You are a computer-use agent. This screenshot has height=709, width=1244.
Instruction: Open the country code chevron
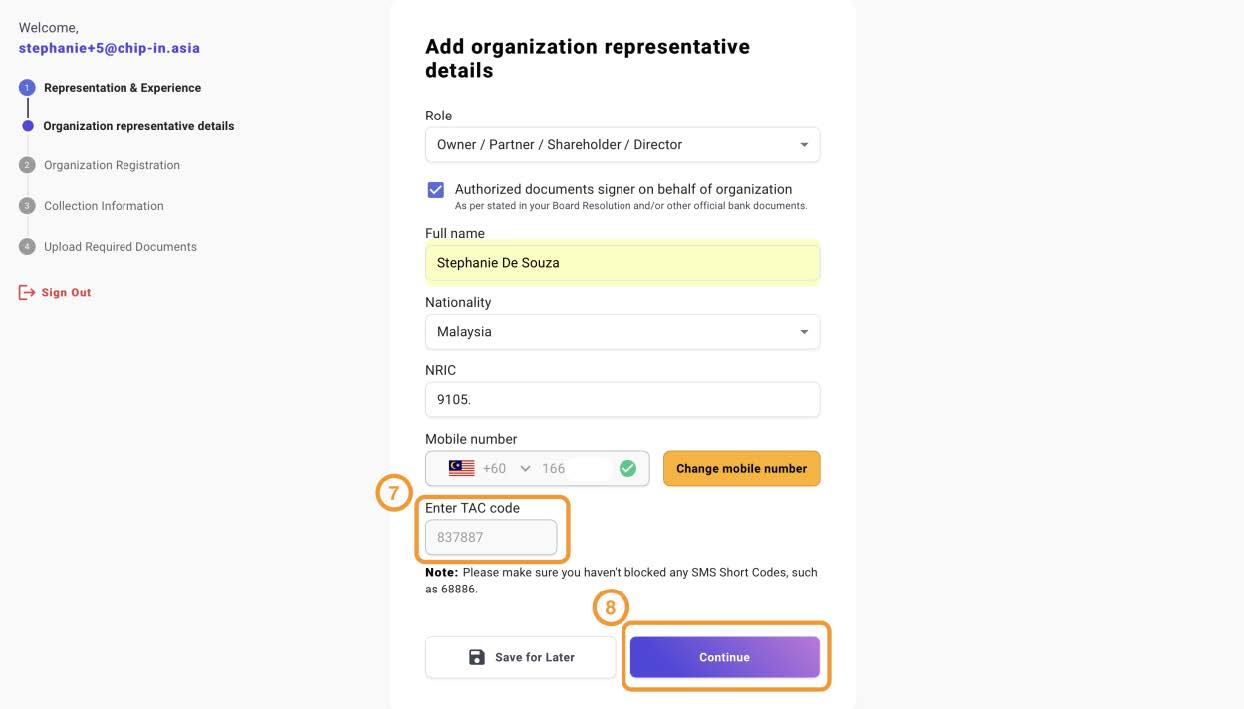tap(525, 468)
